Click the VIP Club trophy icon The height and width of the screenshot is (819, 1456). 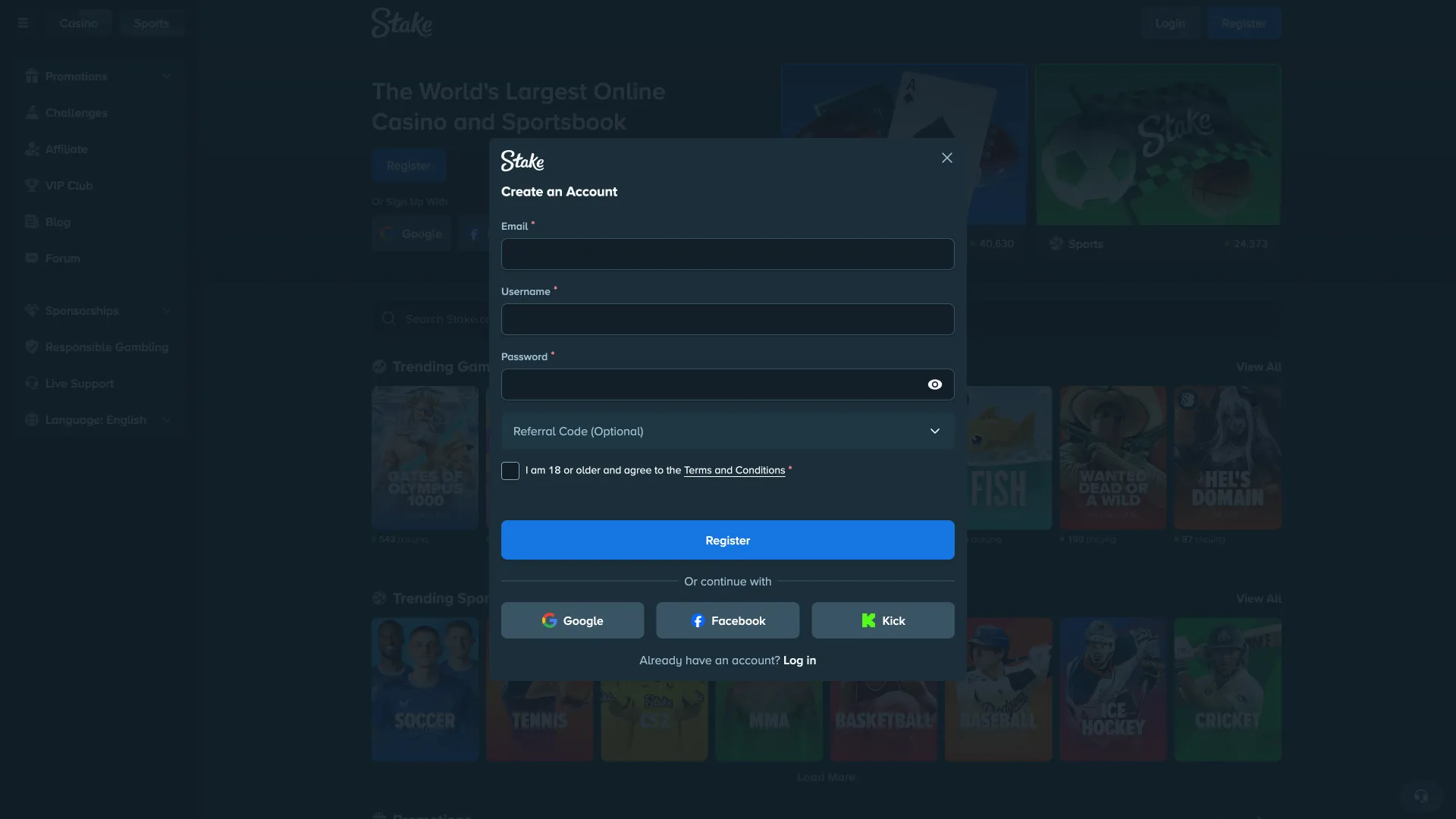coord(32,185)
